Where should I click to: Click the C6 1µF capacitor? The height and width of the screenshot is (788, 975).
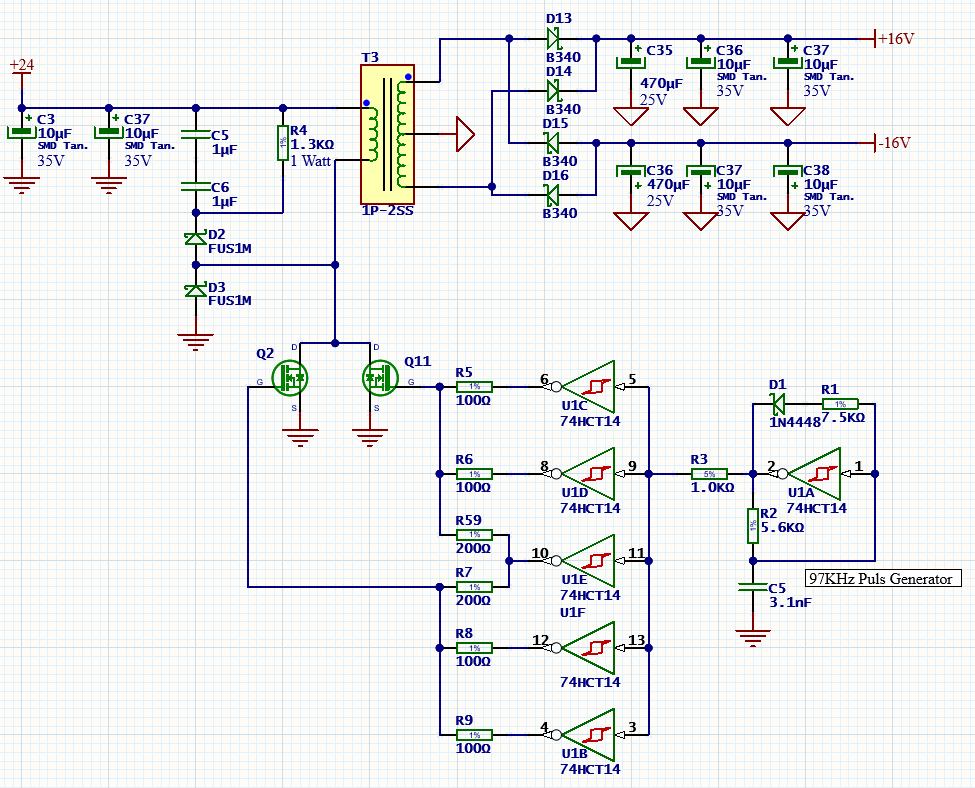click(195, 186)
